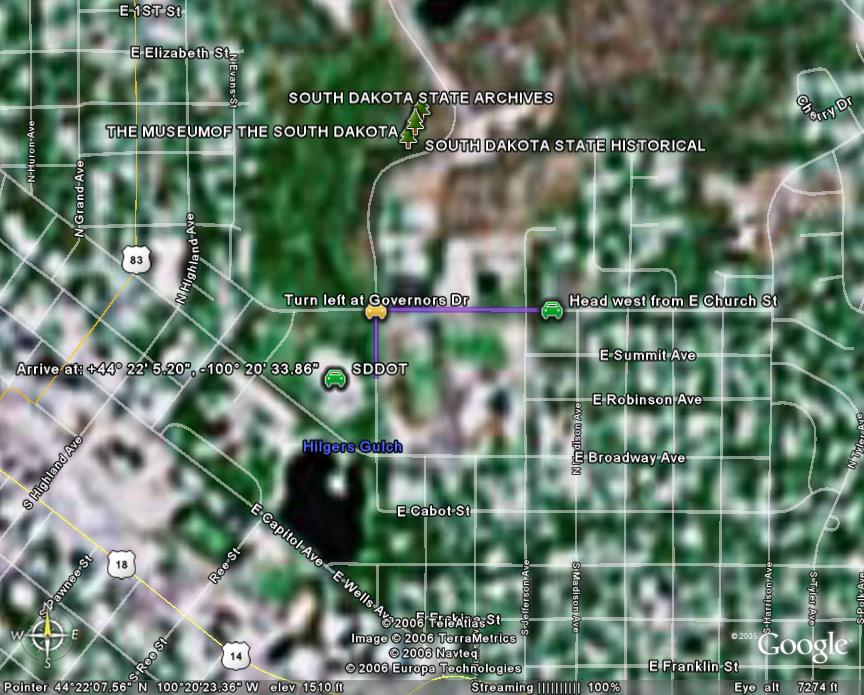This screenshot has height=695, width=864.
Task: Click the N Tyler Ave street label
Action: coord(855,441)
